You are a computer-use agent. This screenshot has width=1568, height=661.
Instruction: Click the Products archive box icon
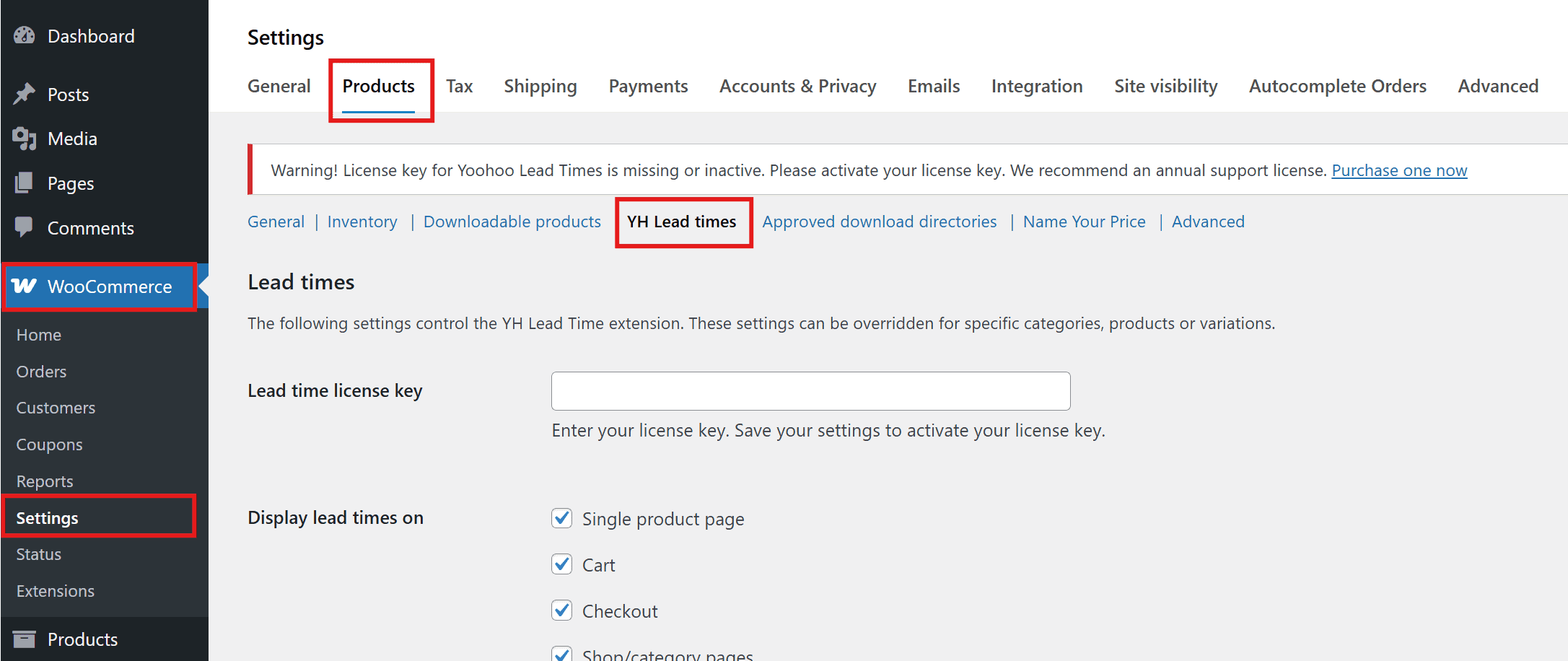click(24, 639)
